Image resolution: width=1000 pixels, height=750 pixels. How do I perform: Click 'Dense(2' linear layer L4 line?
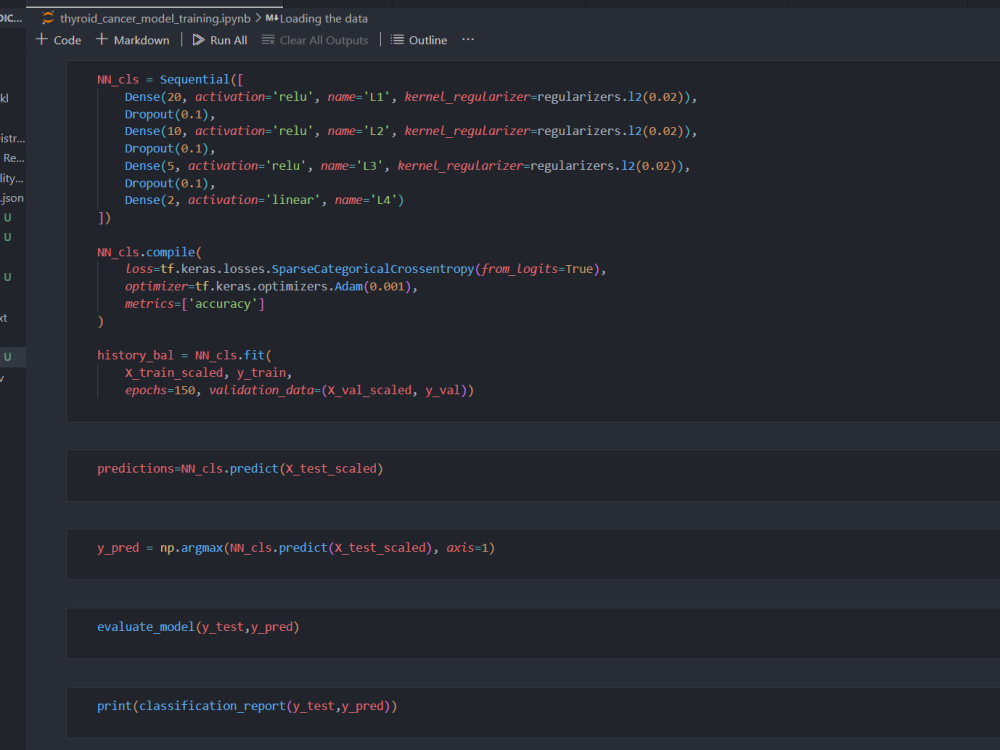264,200
